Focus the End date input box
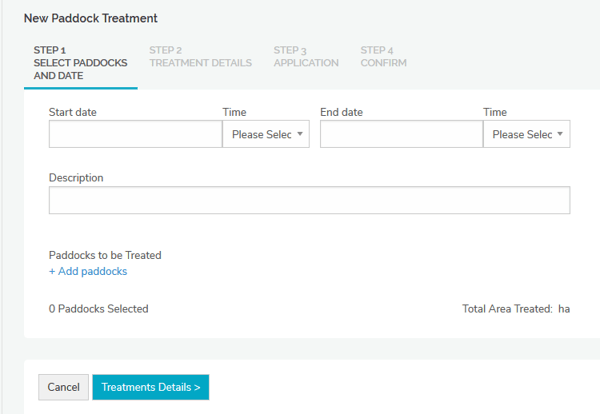This screenshot has height=414, width=600. 401,134
